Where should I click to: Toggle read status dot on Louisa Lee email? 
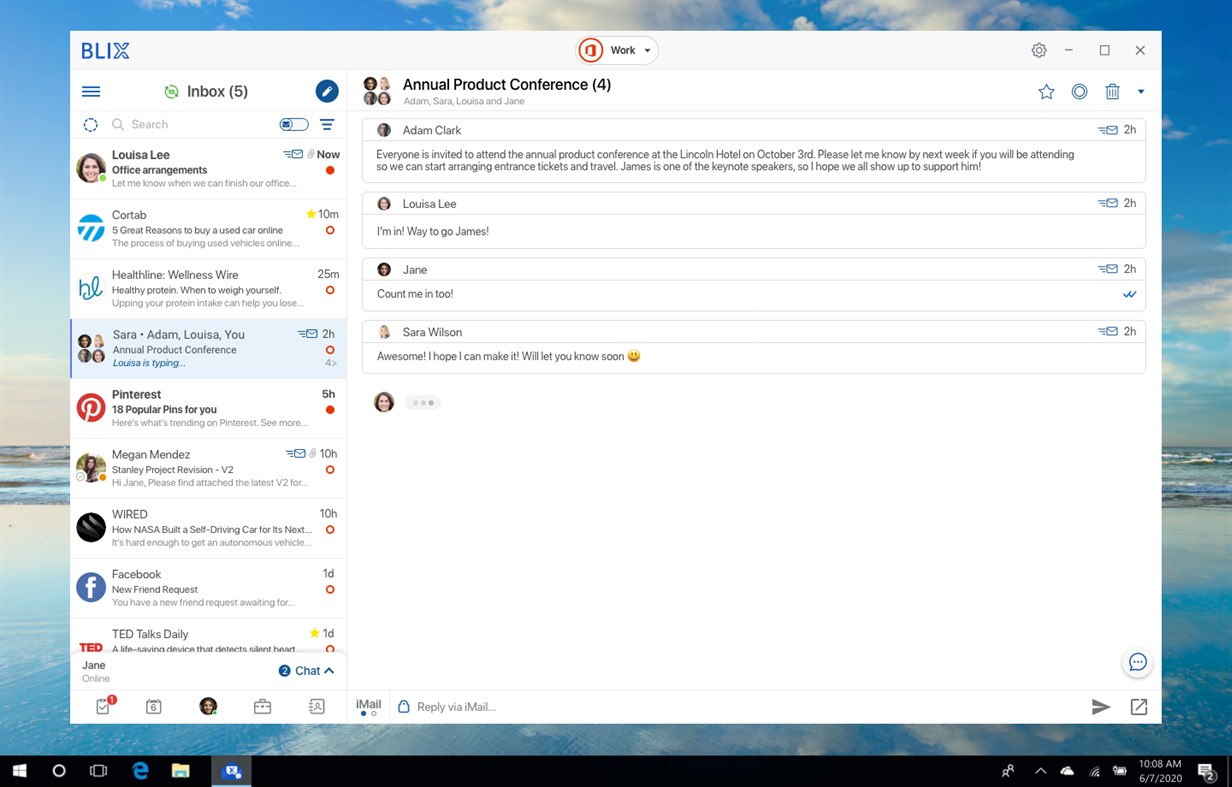(330, 170)
